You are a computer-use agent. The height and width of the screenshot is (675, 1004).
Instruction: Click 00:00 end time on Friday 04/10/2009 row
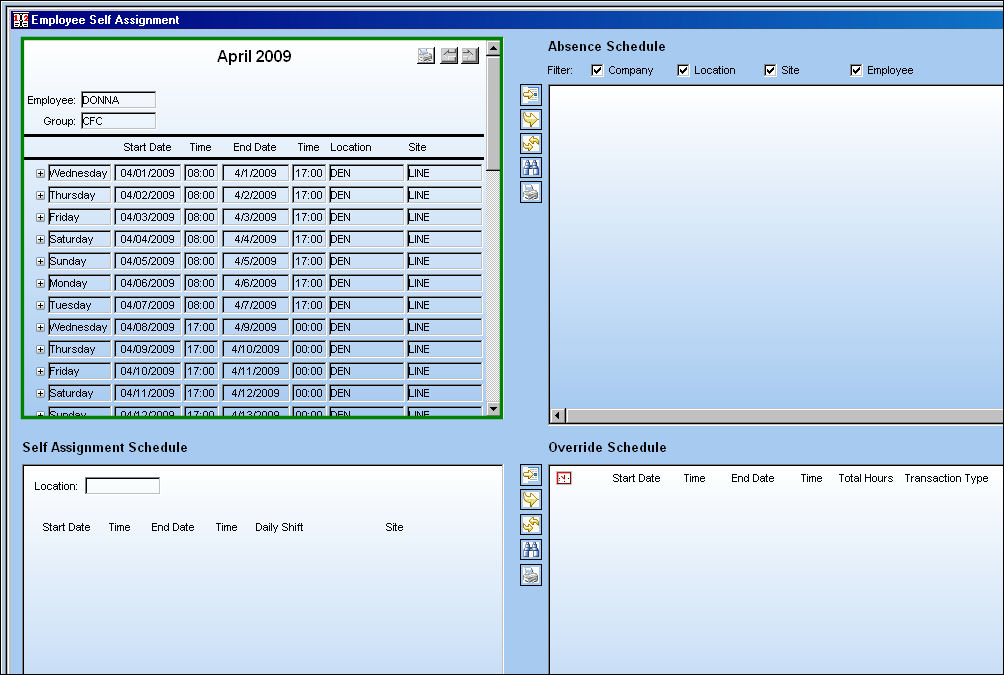pos(309,371)
